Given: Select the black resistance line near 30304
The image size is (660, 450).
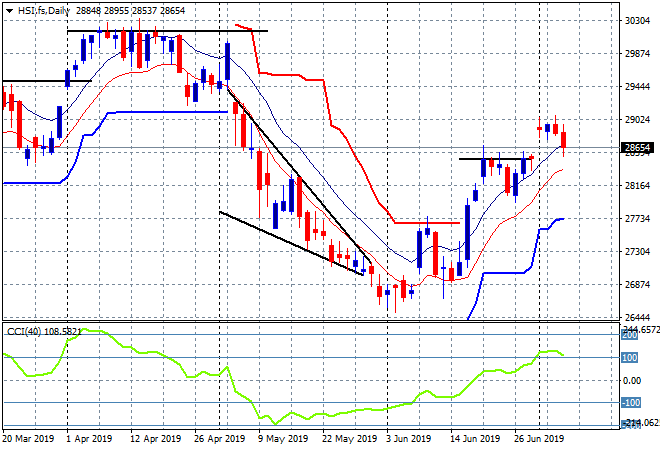Looking at the screenshot, I should point(168,31).
